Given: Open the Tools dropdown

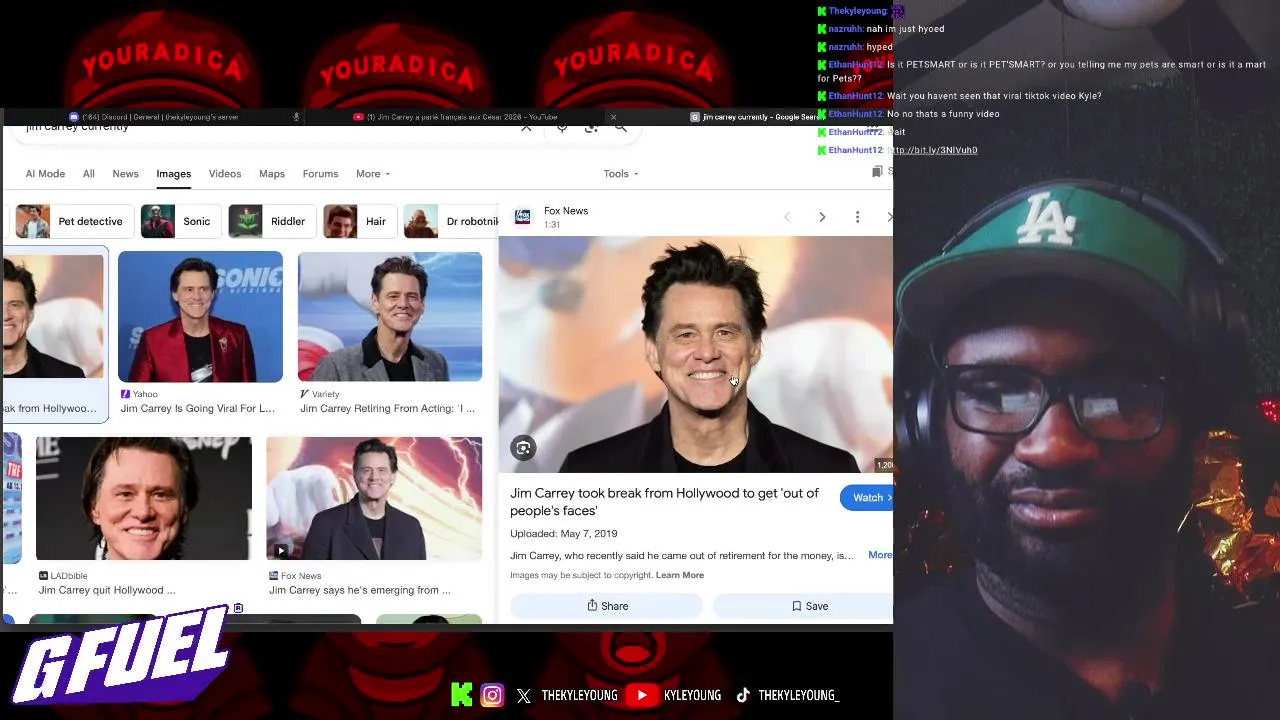Looking at the screenshot, I should coord(621,174).
